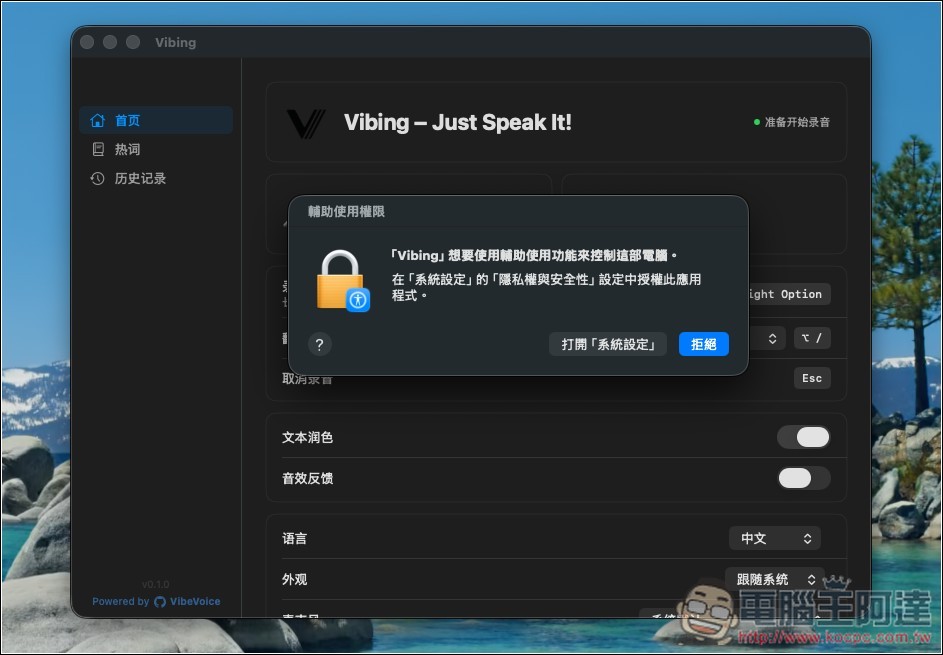Click the lock icon in the permission dialog
Viewport: 943px width, 655px height.
click(x=339, y=282)
